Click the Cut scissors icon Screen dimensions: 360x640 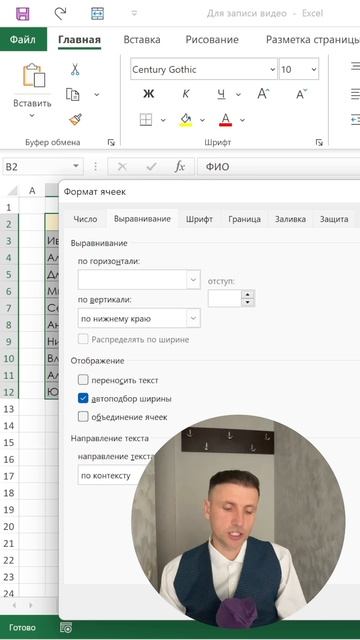tap(75, 69)
